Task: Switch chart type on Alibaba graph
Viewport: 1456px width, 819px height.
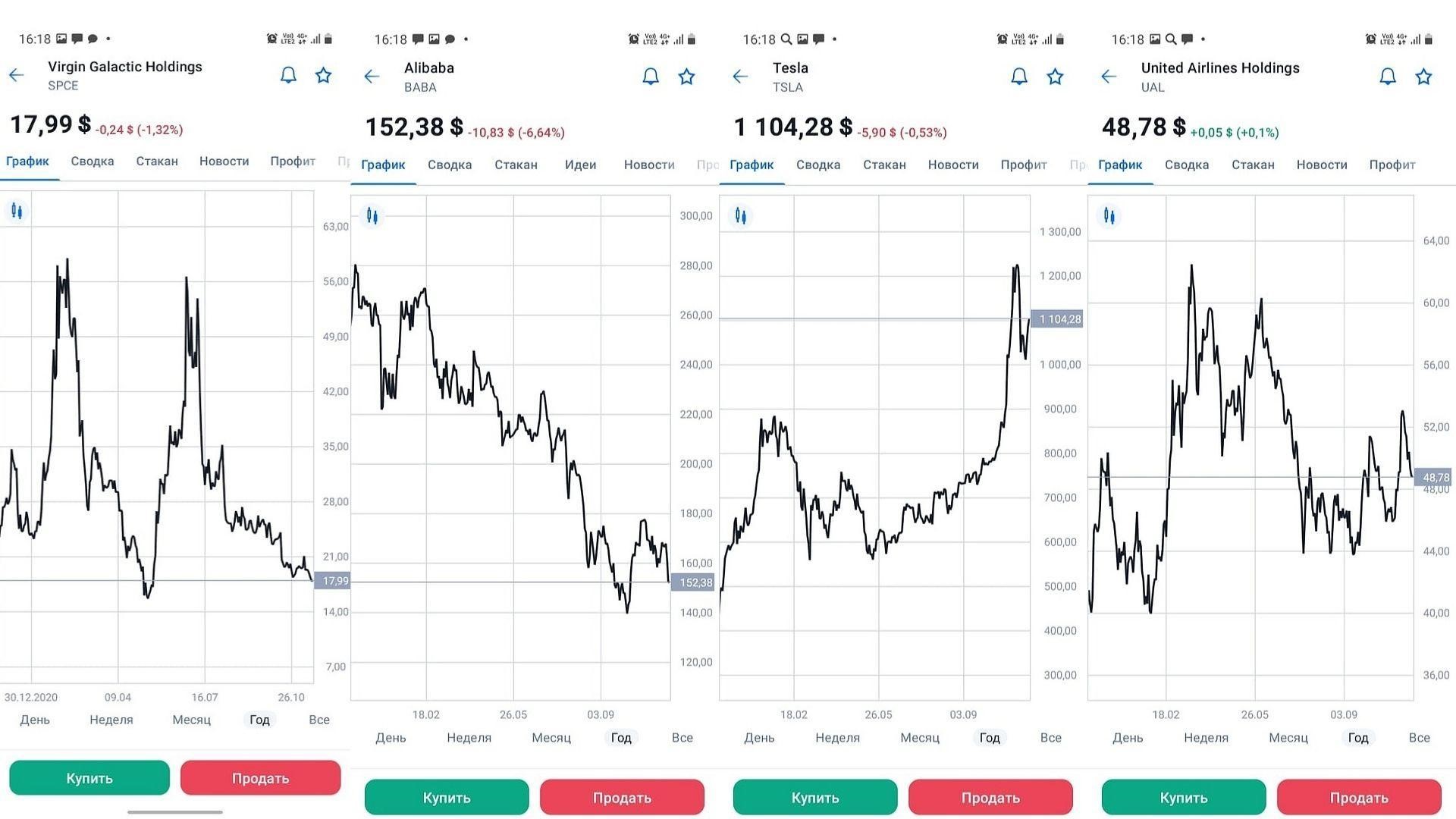Action: (372, 216)
